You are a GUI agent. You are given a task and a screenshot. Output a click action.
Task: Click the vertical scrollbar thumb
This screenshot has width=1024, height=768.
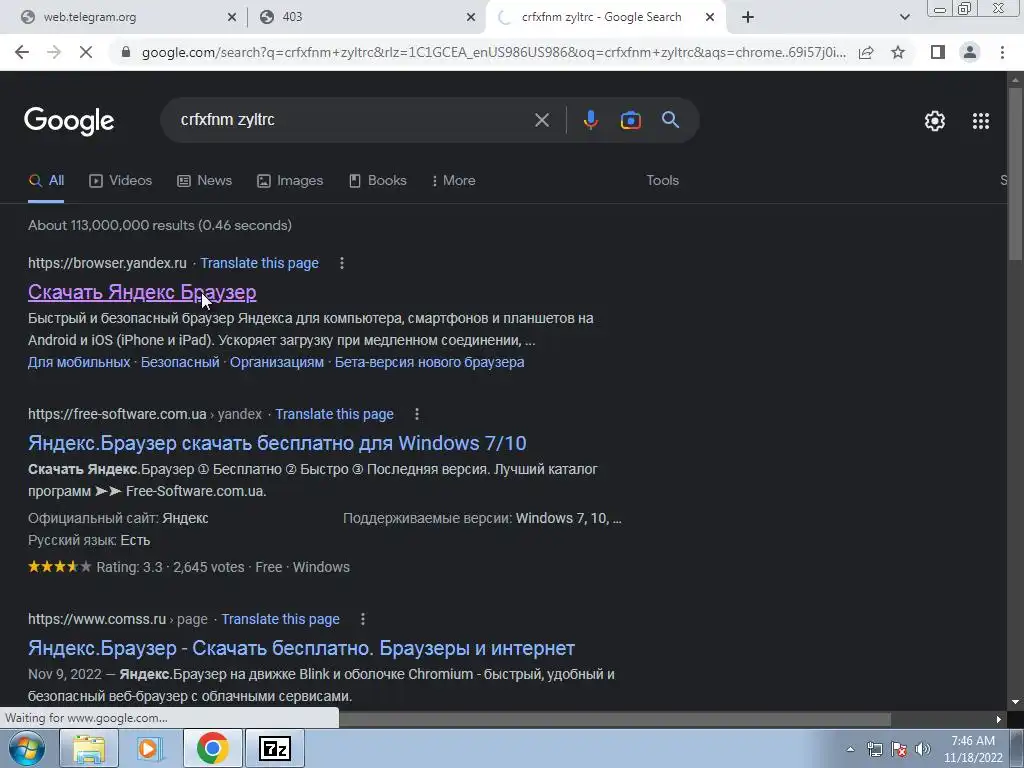(1015, 173)
